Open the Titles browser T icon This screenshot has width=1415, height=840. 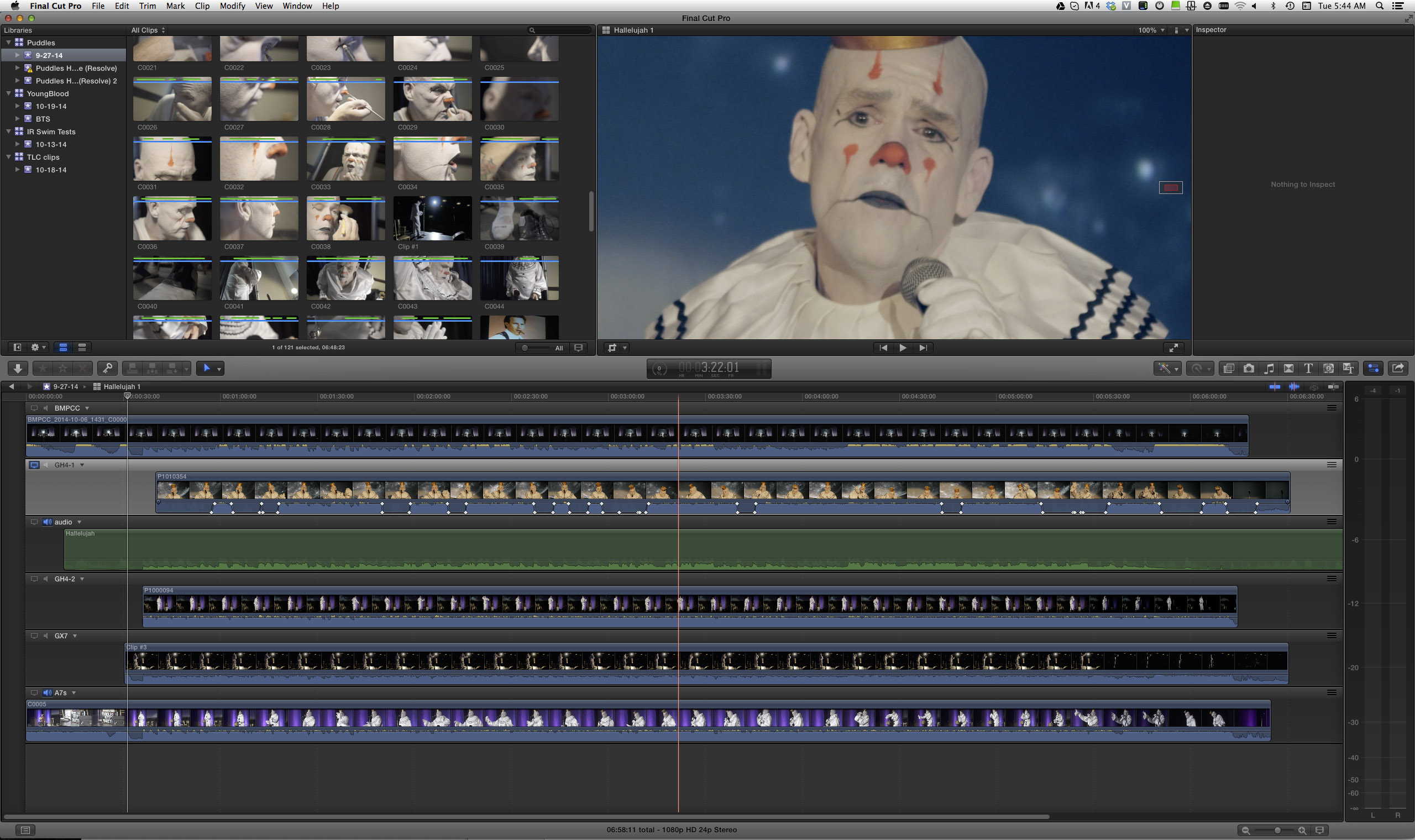point(1308,369)
